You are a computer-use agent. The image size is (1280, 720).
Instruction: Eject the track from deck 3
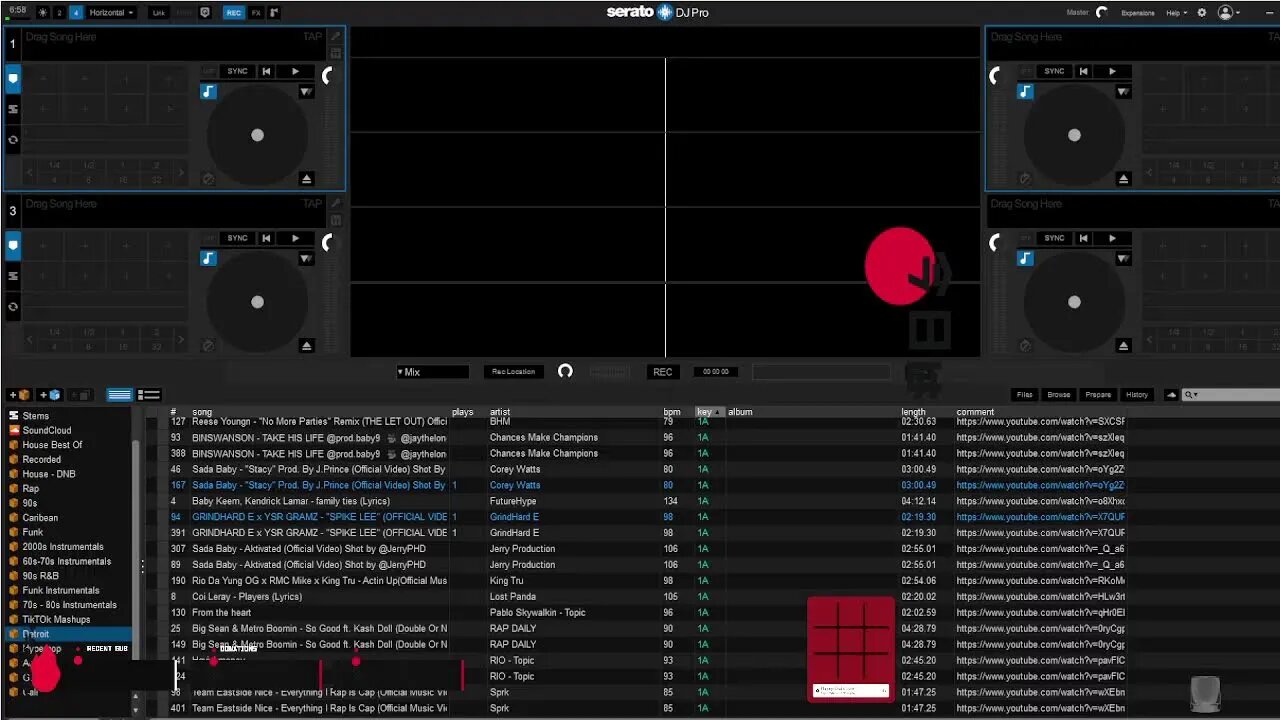coord(306,345)
